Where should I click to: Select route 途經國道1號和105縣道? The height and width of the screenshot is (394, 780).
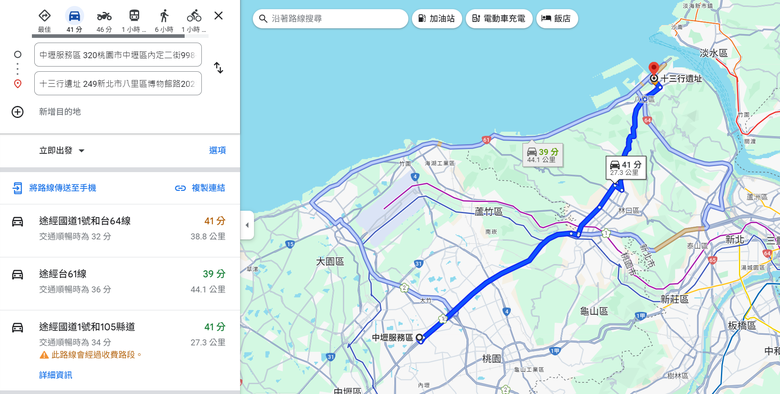[120, 350]
